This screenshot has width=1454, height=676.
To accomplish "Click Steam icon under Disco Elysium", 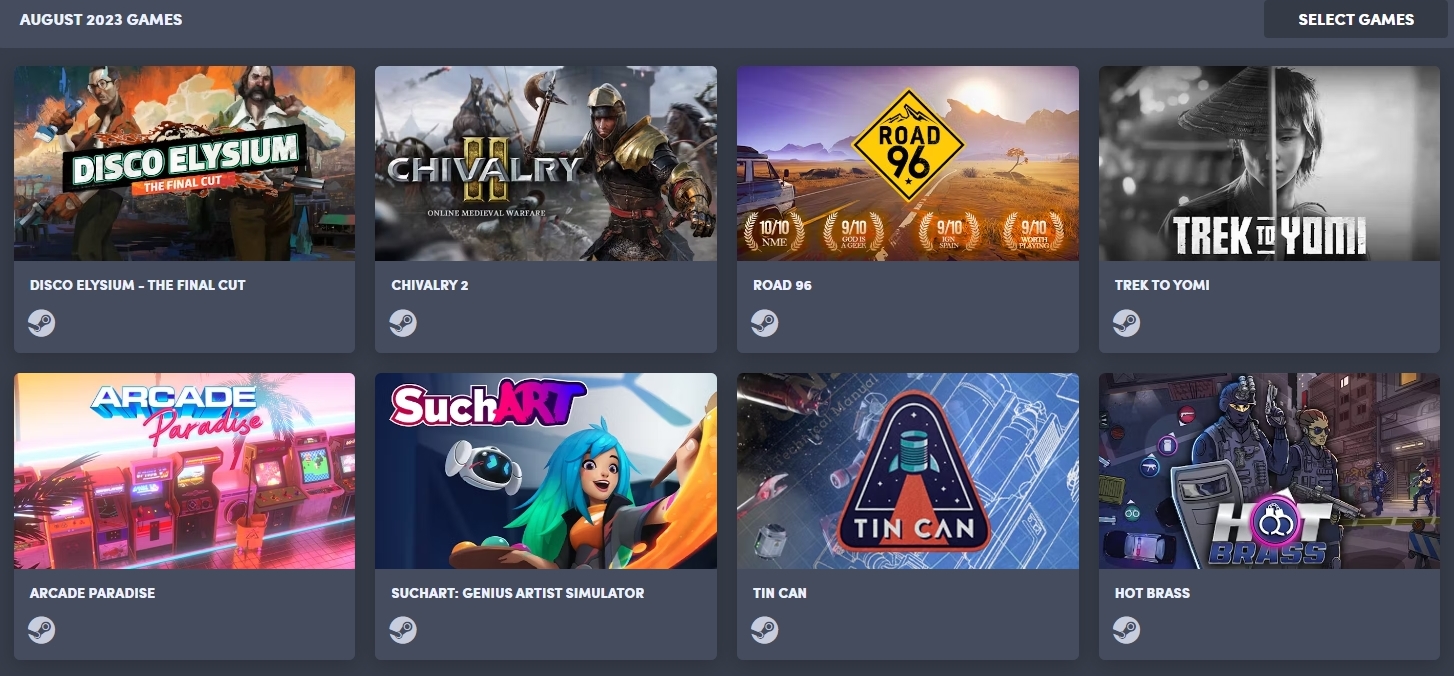I will click(42, 323).
